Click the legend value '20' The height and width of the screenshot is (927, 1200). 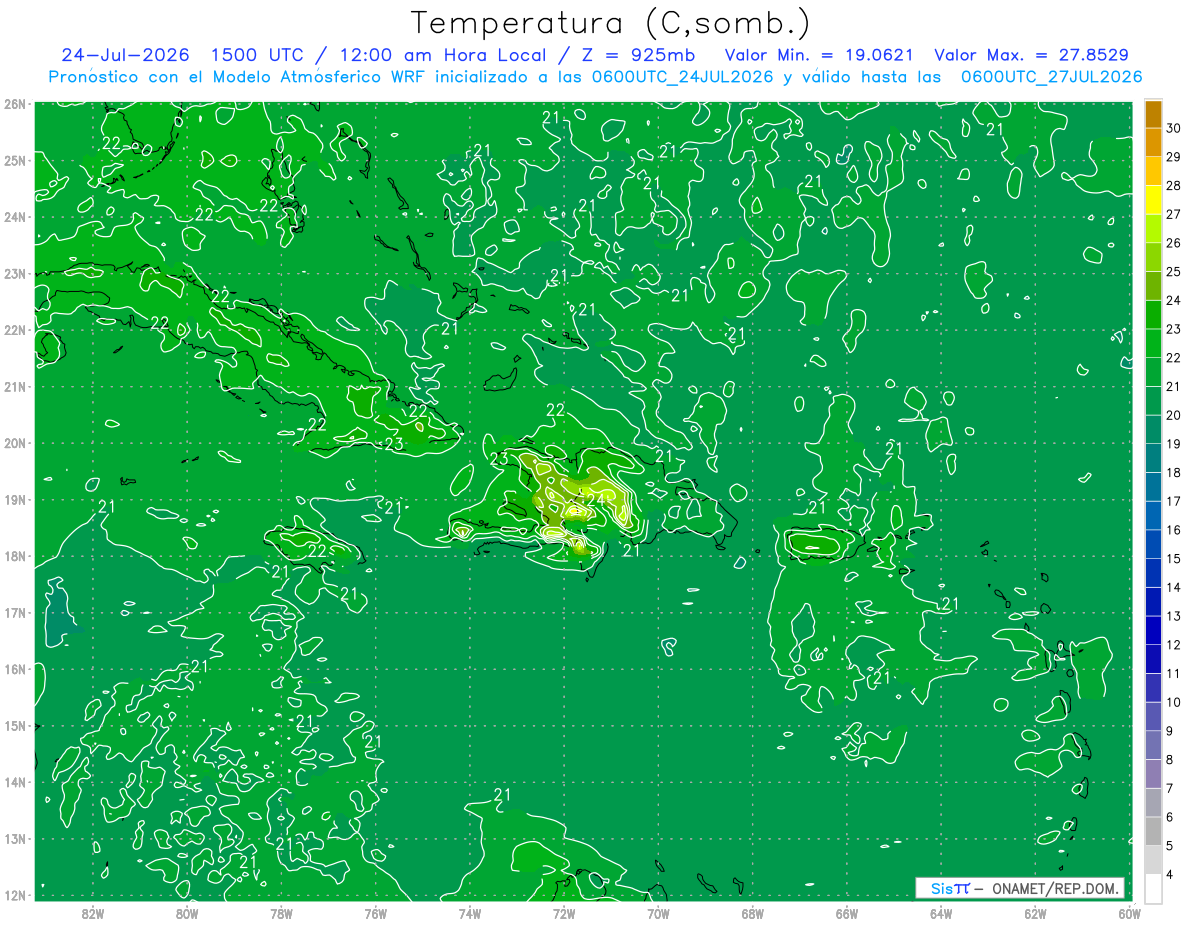coord(1173,415)
